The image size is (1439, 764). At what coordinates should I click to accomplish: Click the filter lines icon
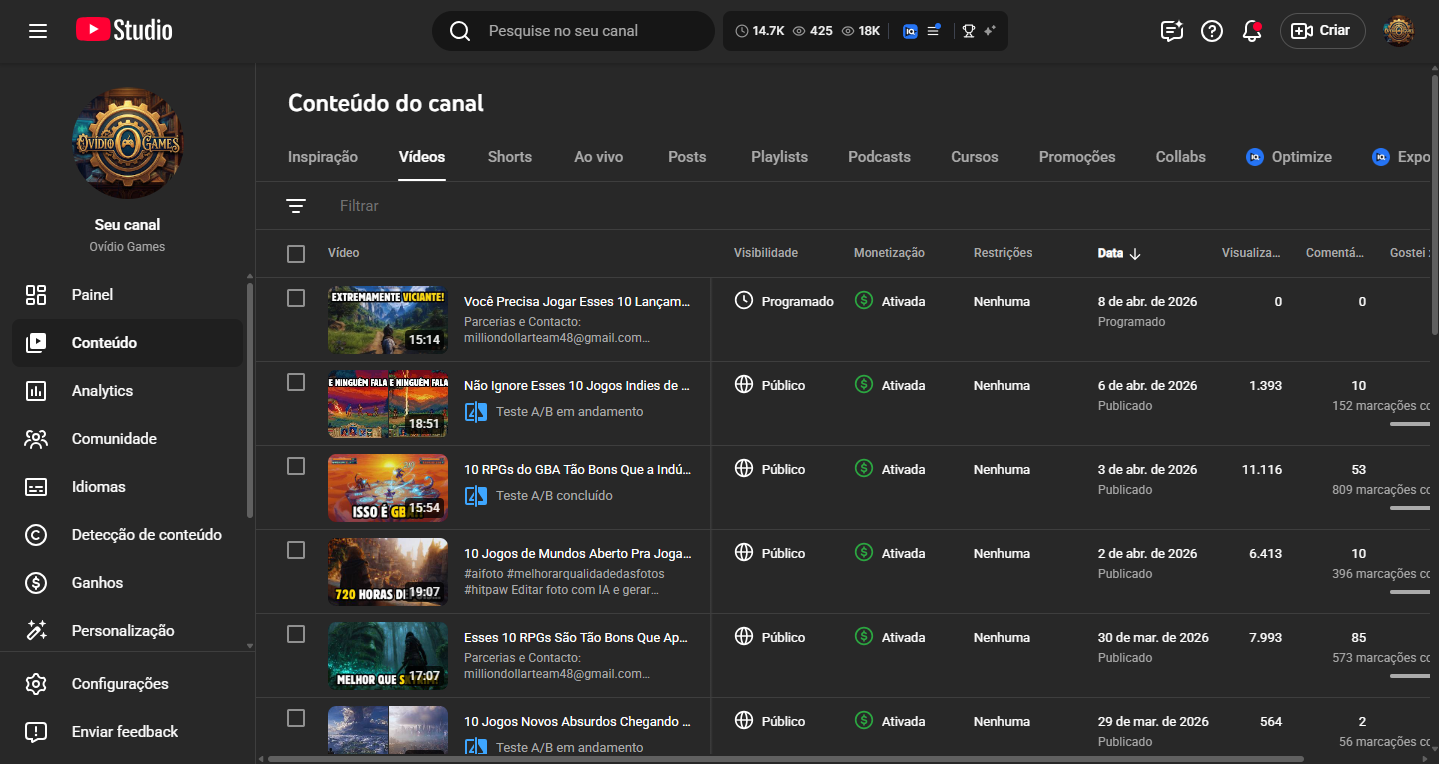pos(296,206)
